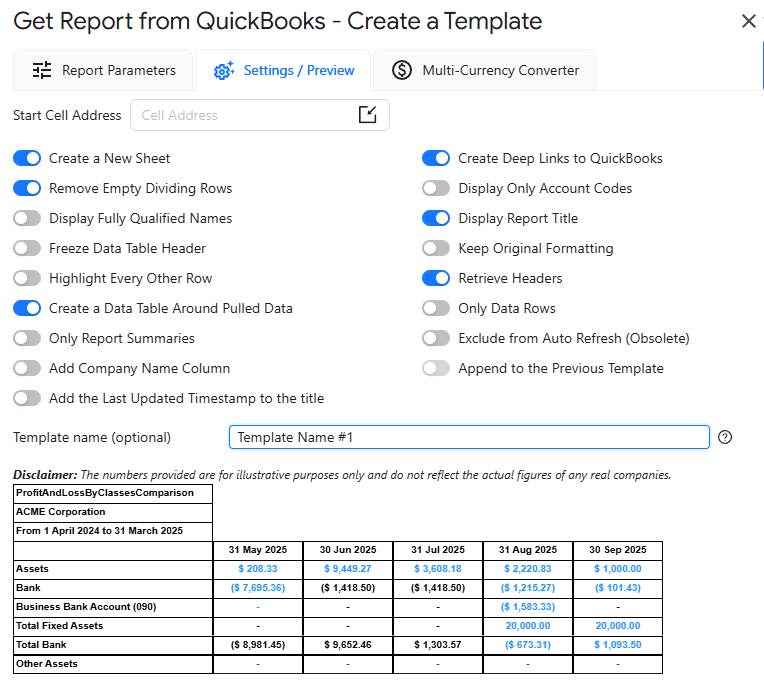The height and width of the screenshot is (686, 764).
Task: Open the Multi-Currency Converter tab
Action: 485,70
